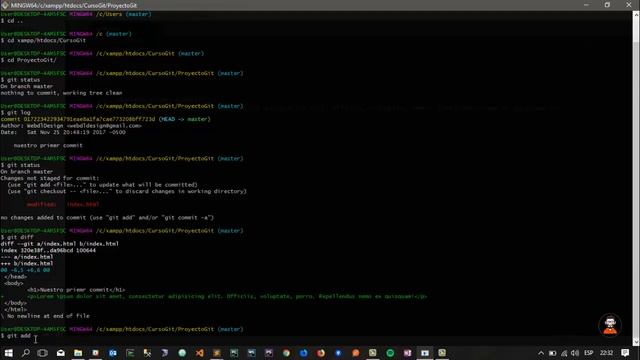Click the cartoon avatar overlay
This screenshot has height=360, width=640.
(610, 325)
